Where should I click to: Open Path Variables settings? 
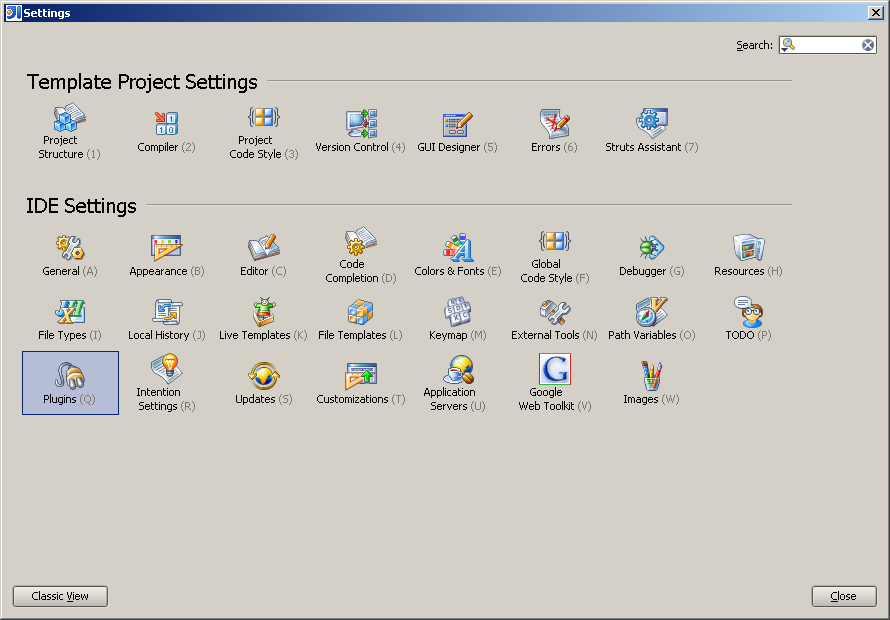652,319
